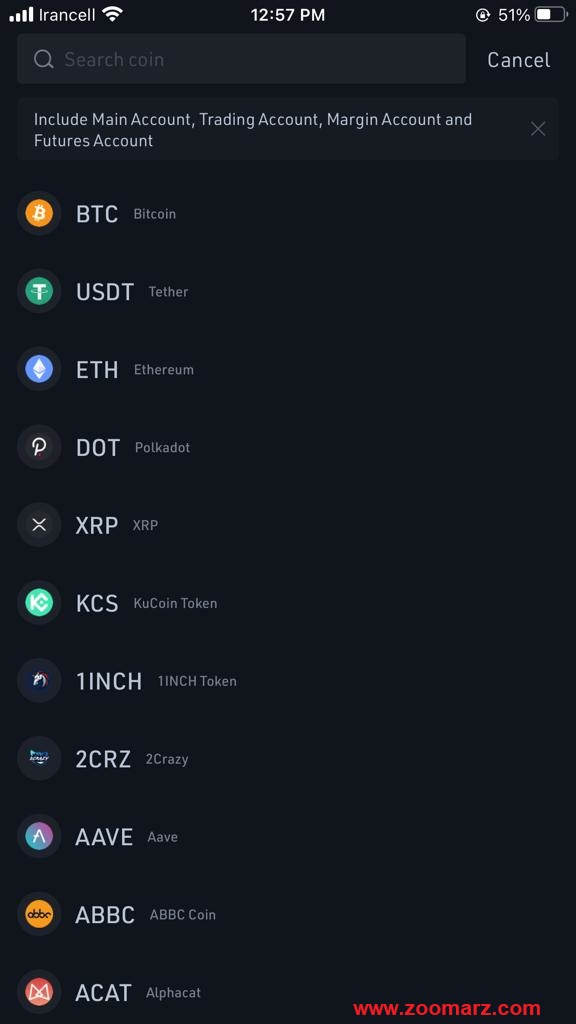The image size is (576, 1024).
Task: Choose the DOT Polkadot entry
Action: (288, 447)
